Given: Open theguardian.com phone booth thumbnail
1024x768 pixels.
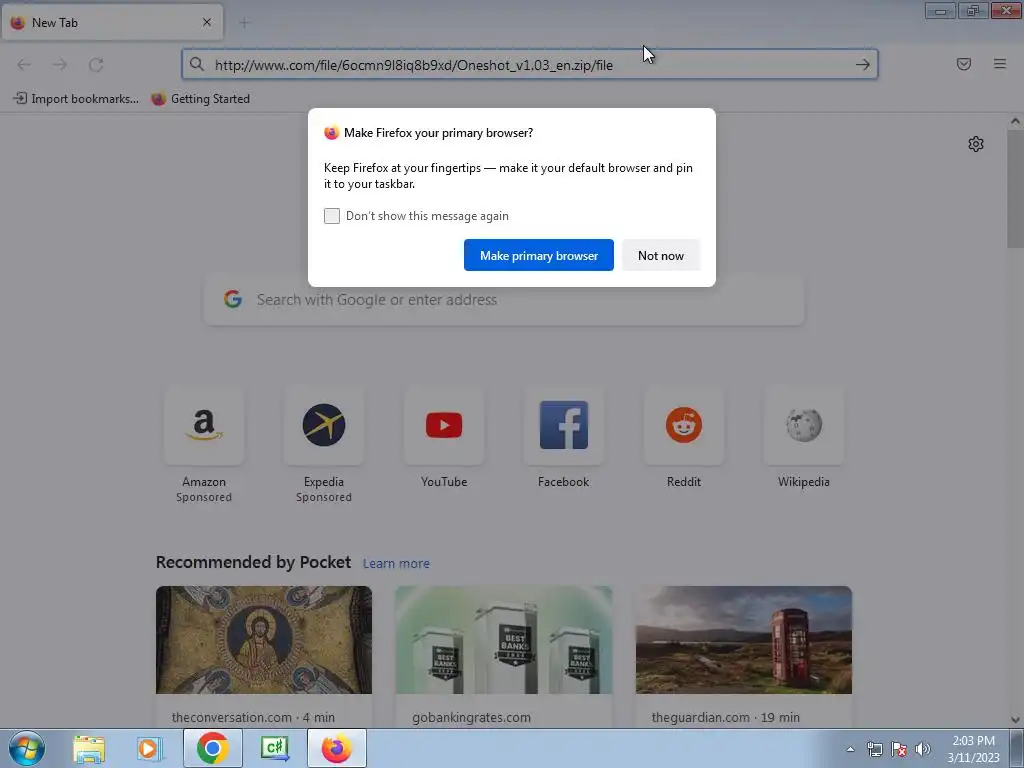Looking at the screenshot, I should click(744, 640).
